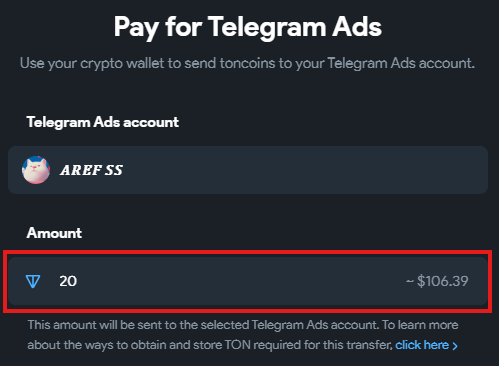Open the click here link
499x366 pixels.
pos(422,345)
